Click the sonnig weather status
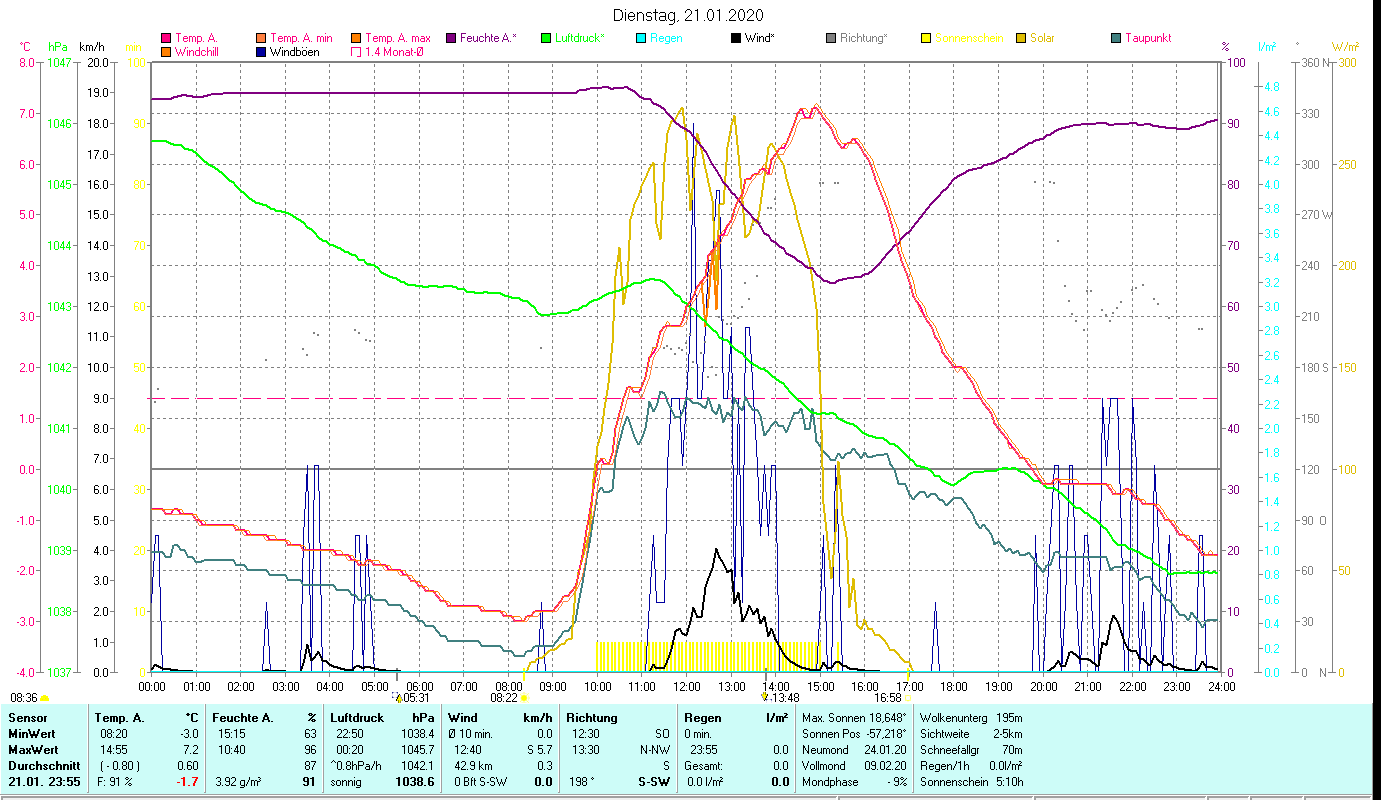The height and width of the screenshot is (800, 1381). coord(347,782)
